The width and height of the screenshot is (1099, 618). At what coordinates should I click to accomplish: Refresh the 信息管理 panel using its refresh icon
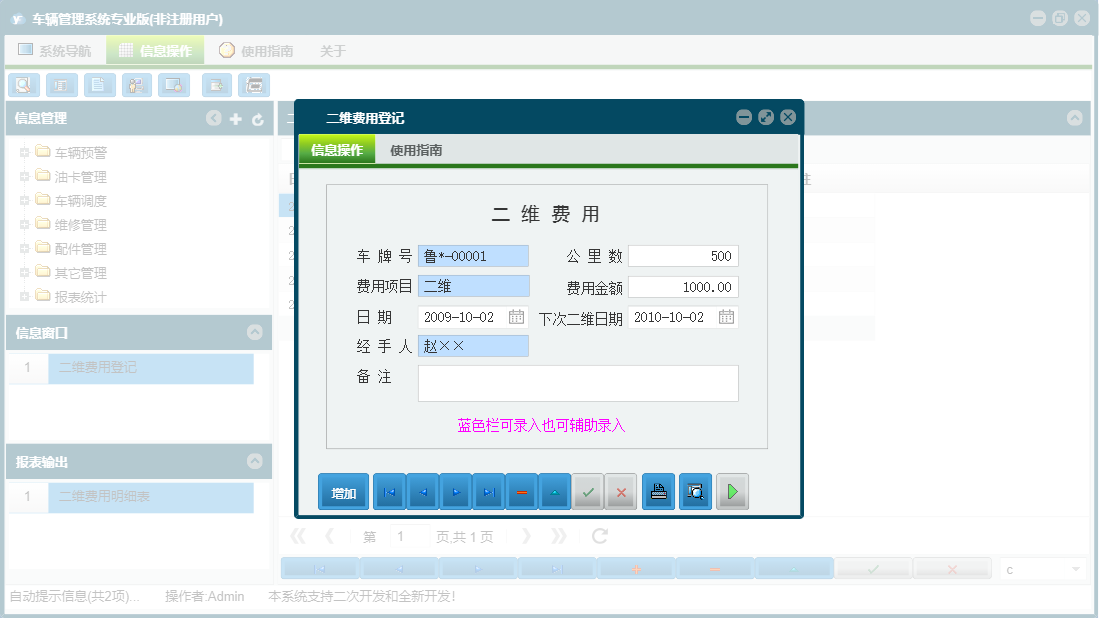pos(258,118)
